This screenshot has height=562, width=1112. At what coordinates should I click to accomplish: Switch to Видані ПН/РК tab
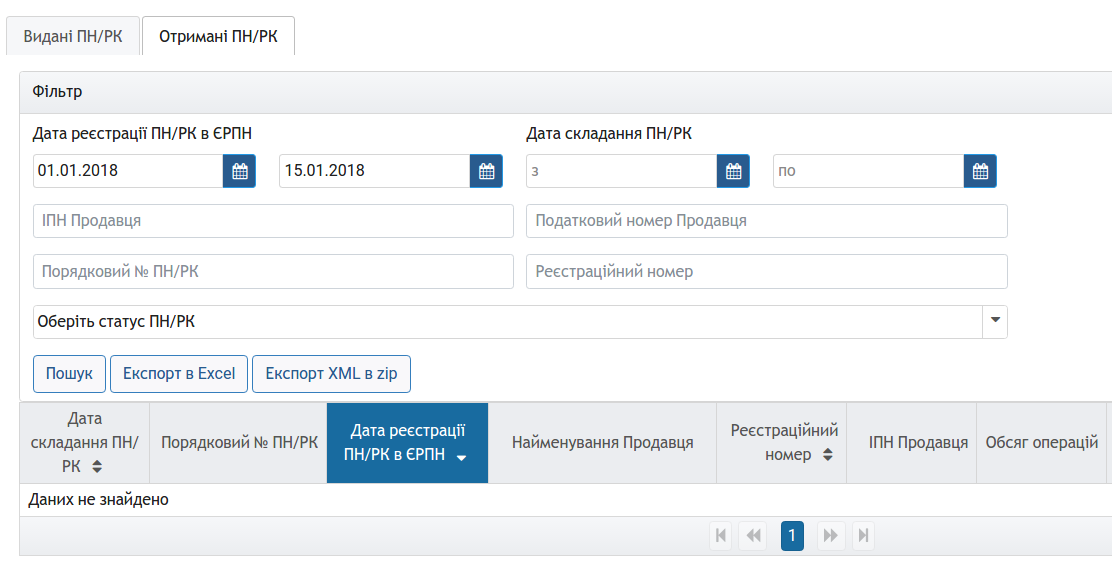click(x=73, y=36)
